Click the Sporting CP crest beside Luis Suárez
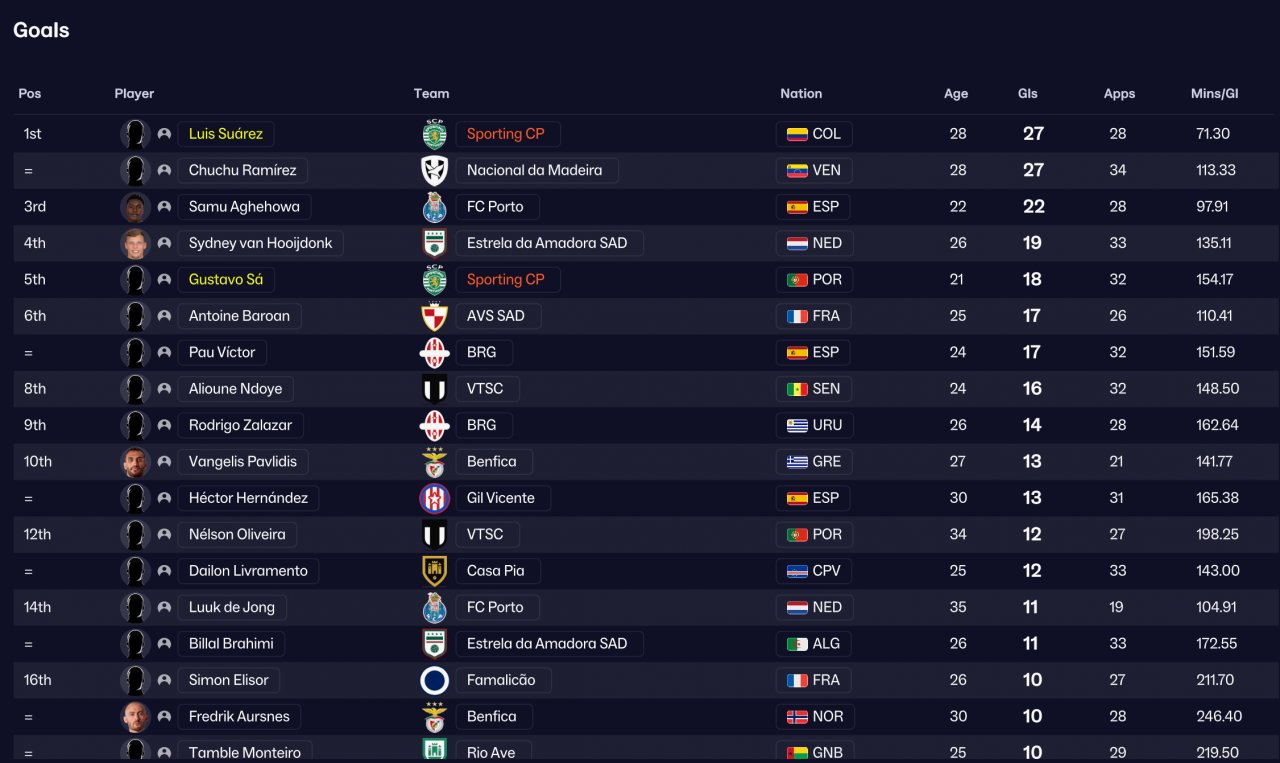1280x763 pixels. click(x=434, y=134)
